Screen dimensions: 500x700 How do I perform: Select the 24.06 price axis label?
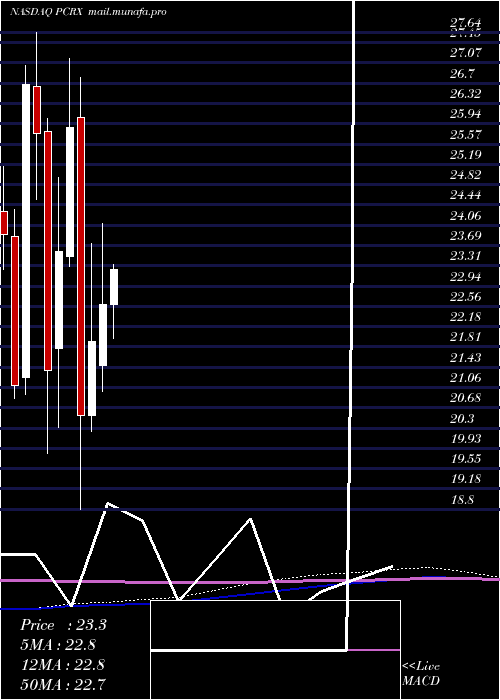pos(466,216)
